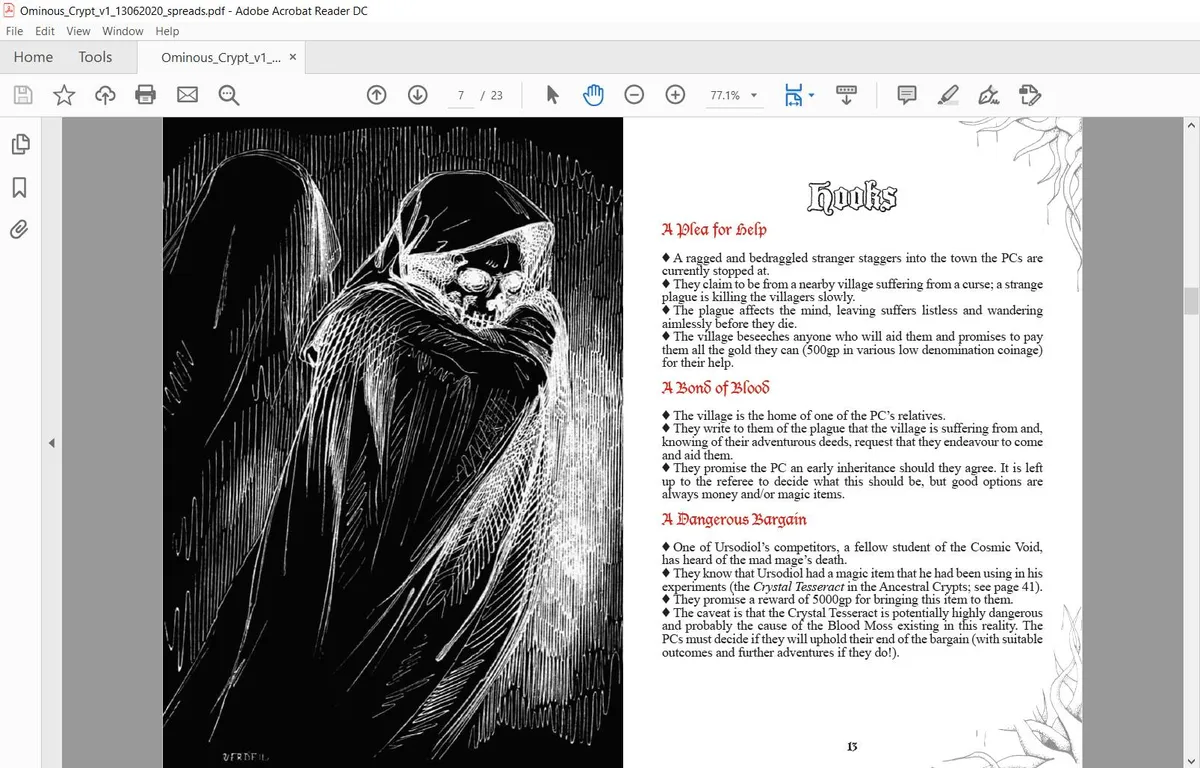Click the page number input field
The height and width of the screenshot is (768, 1200).
coord(460,95)
